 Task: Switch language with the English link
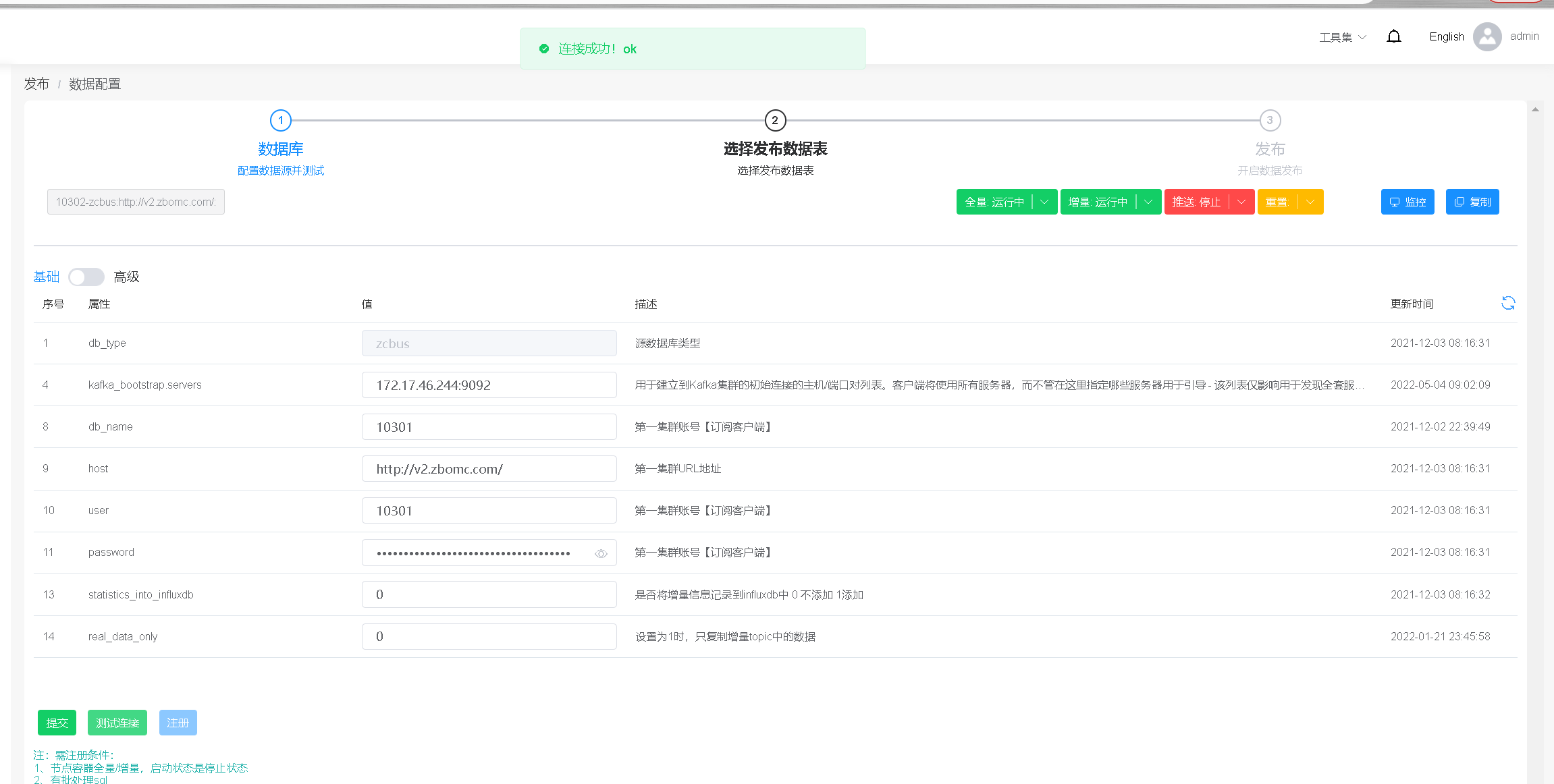(1446, 36)
